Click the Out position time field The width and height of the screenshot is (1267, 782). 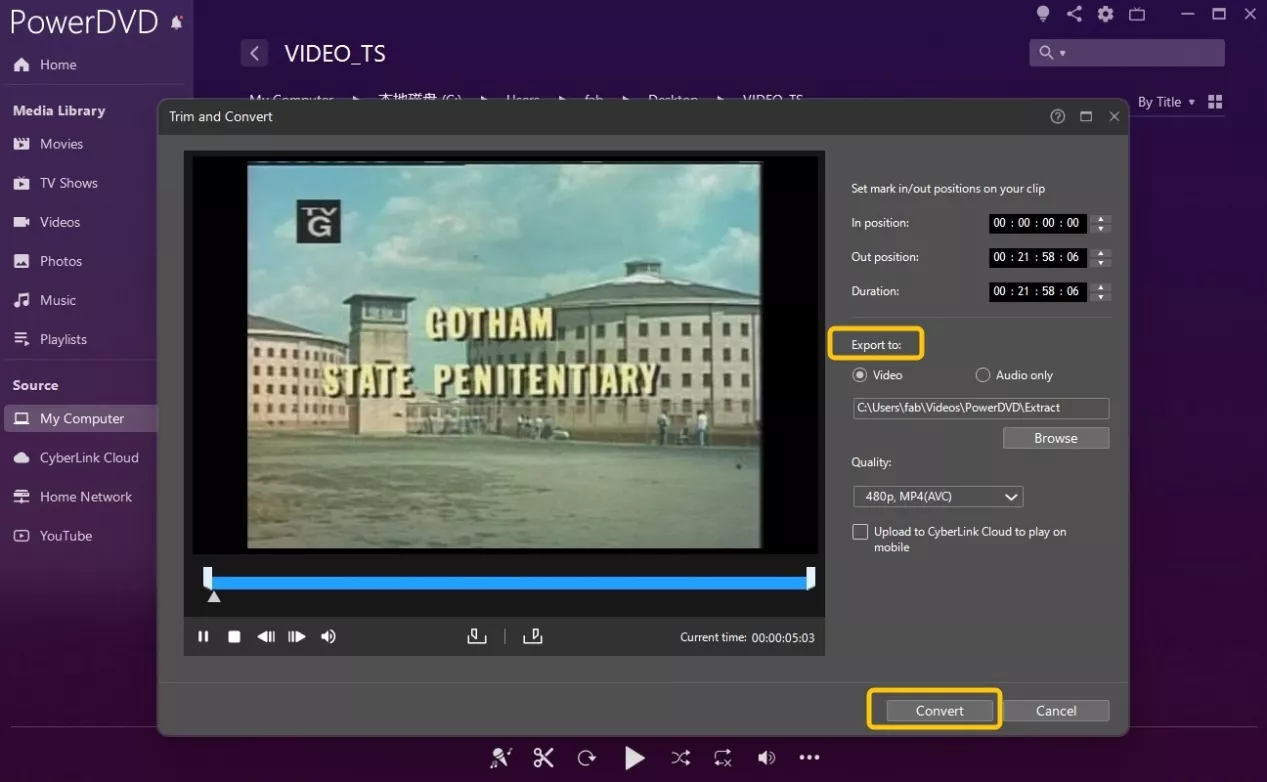tap(1037, 257)
